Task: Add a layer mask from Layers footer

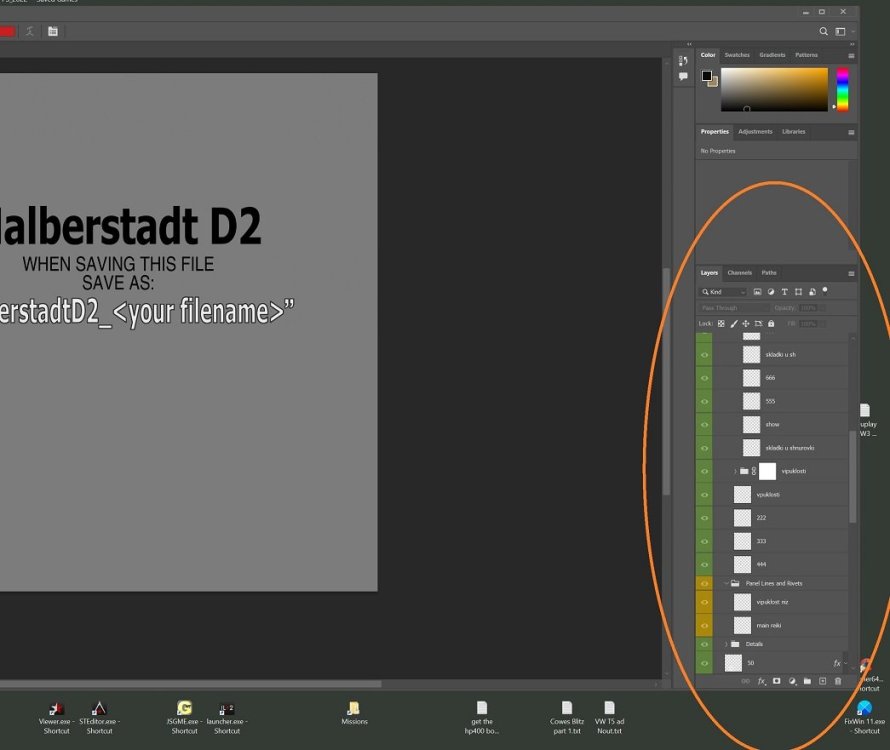Action: coord(776,681)
